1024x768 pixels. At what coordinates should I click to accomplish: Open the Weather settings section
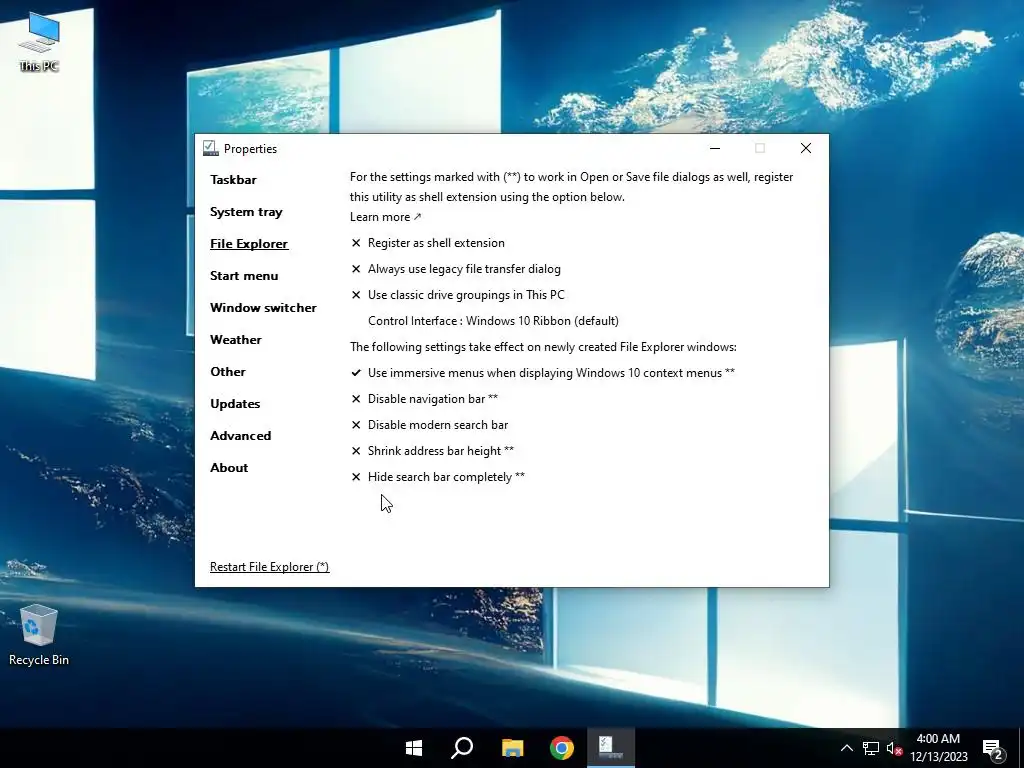tap(236, 340)
